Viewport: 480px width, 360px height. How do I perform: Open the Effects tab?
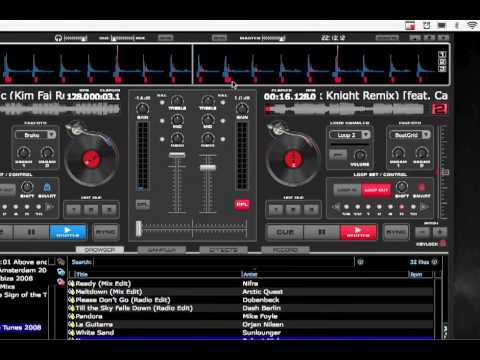tap(223, 250)
